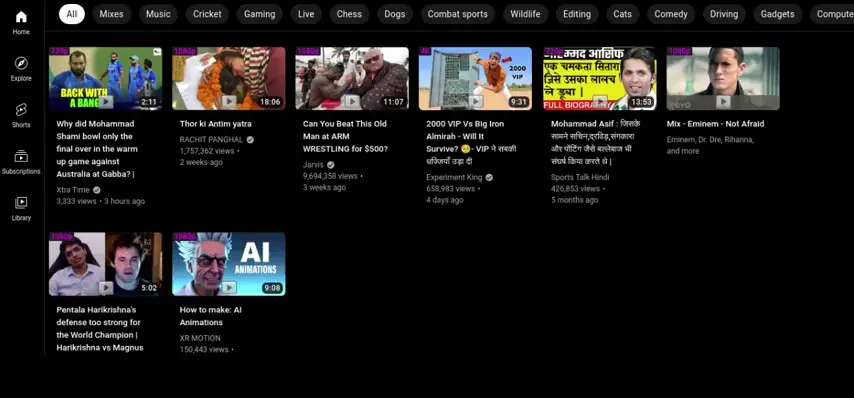This screenshot has width=854, height=398.
Task: Open title 'How to make: AI Animations'
Action: point(211,316)
